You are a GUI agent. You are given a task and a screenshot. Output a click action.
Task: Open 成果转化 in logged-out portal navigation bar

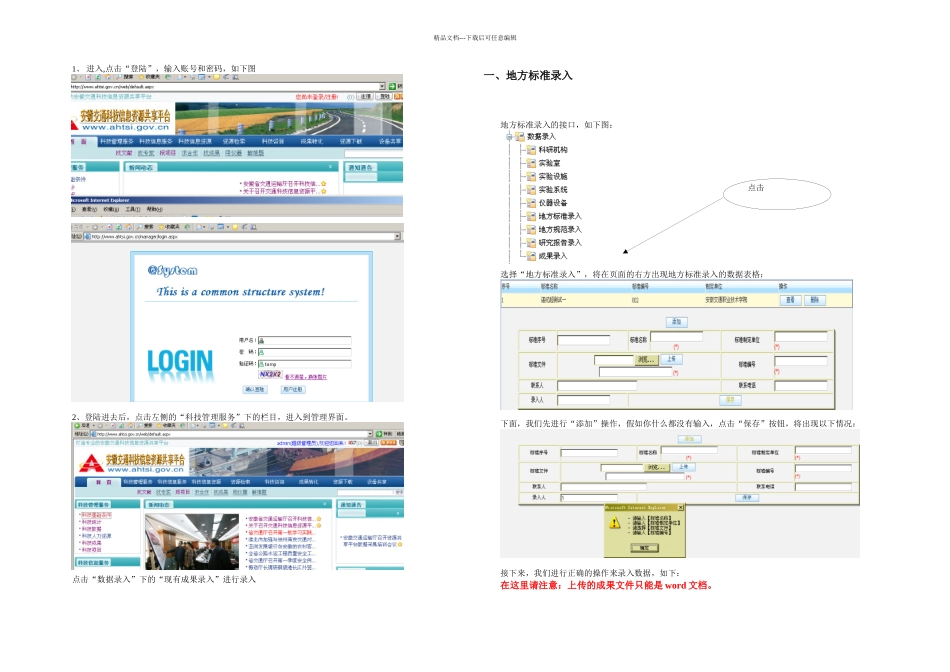click(311, 141)
